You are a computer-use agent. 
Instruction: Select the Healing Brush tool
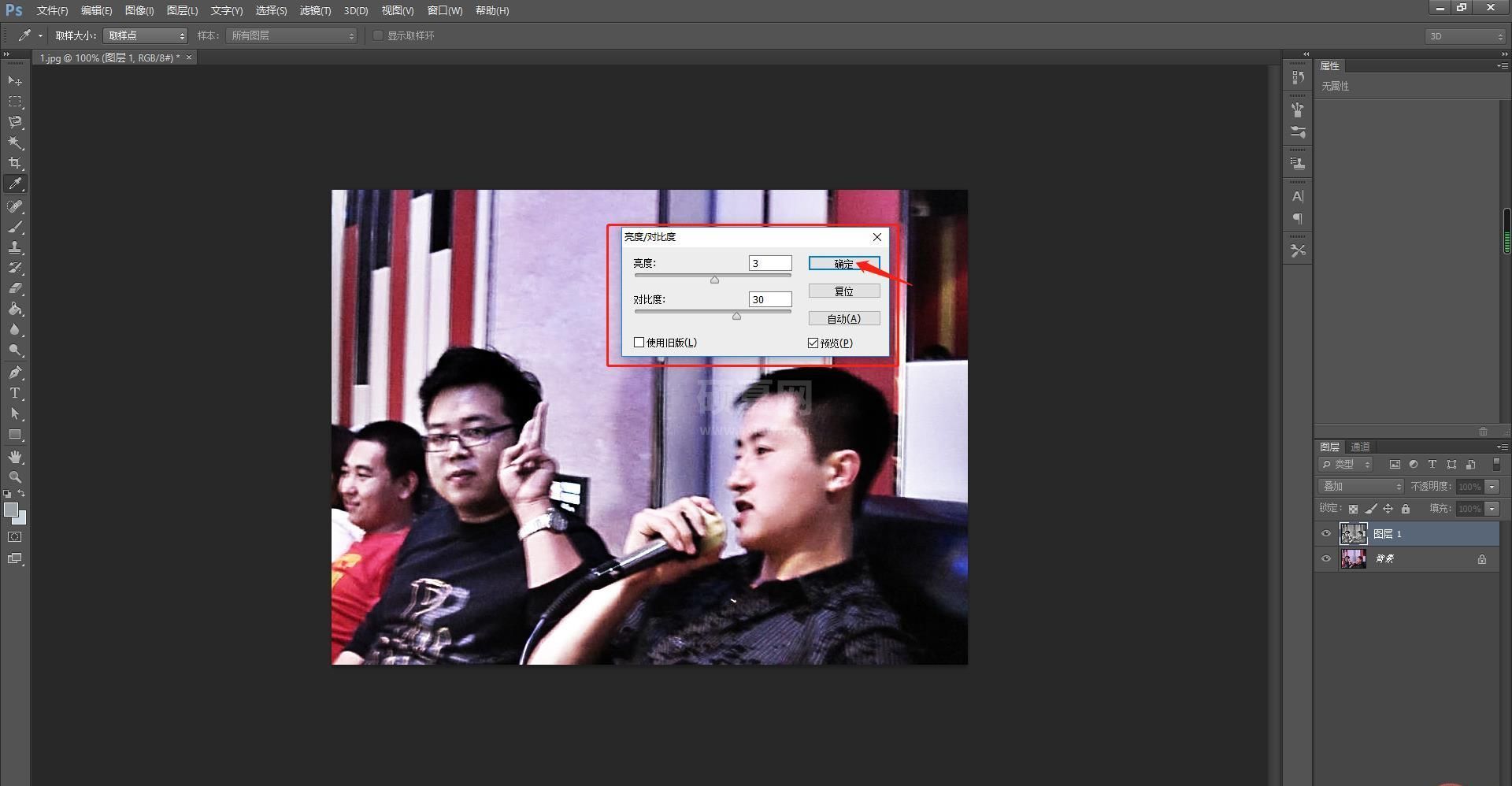point(15,206)
